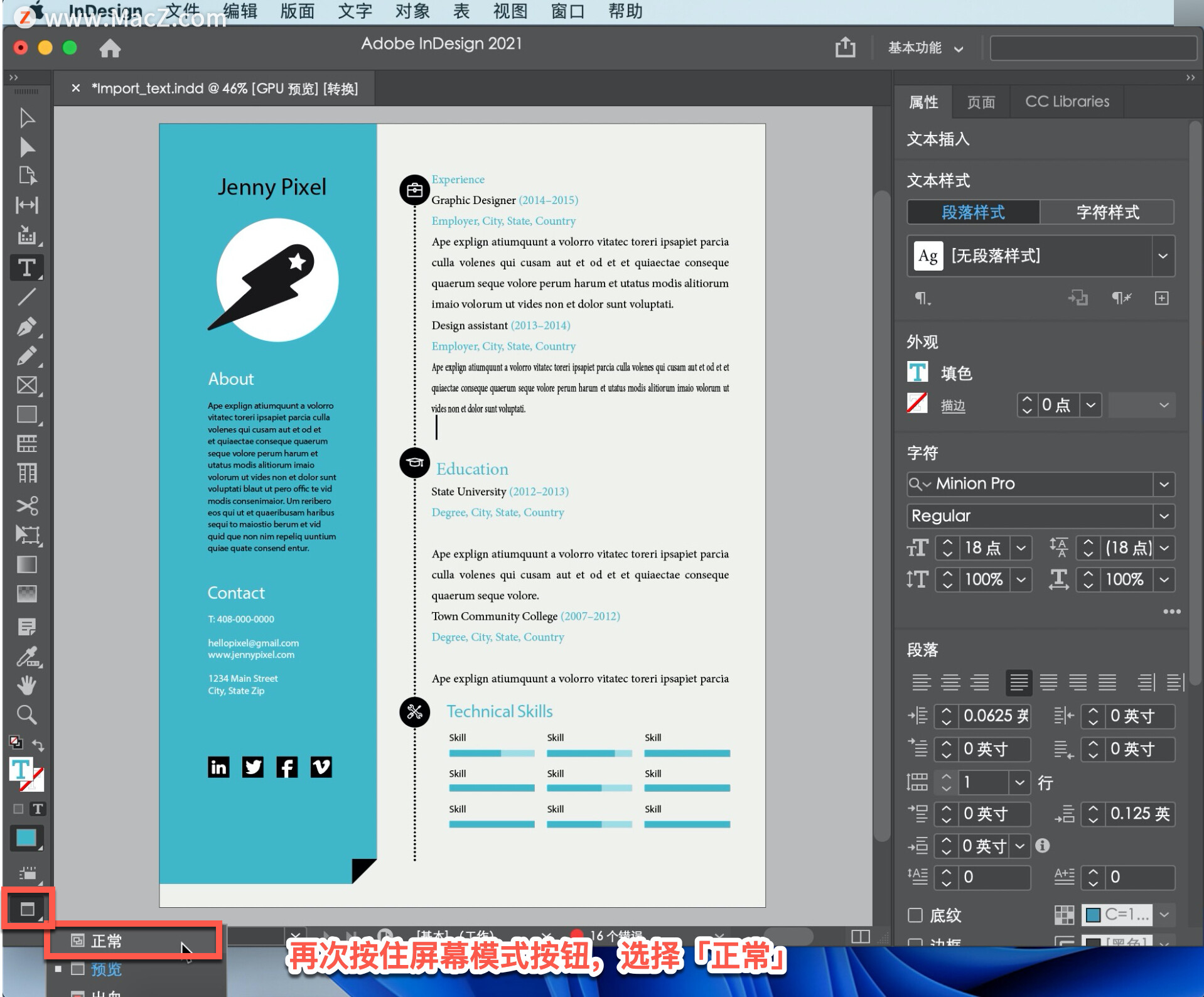The image size is (1204, 997).
Task: Toggle formatting affects container button
Action: (18, 809)
